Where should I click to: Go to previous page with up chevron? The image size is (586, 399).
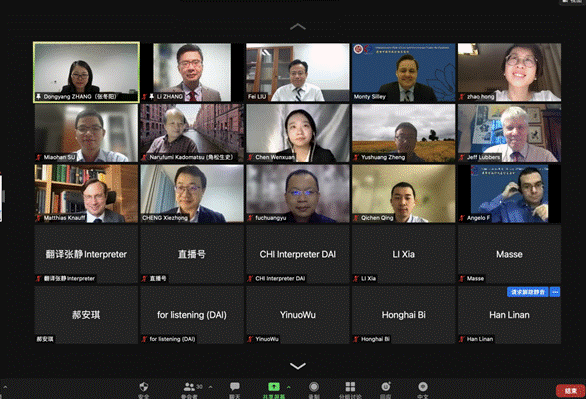click(x=298, y=27)
